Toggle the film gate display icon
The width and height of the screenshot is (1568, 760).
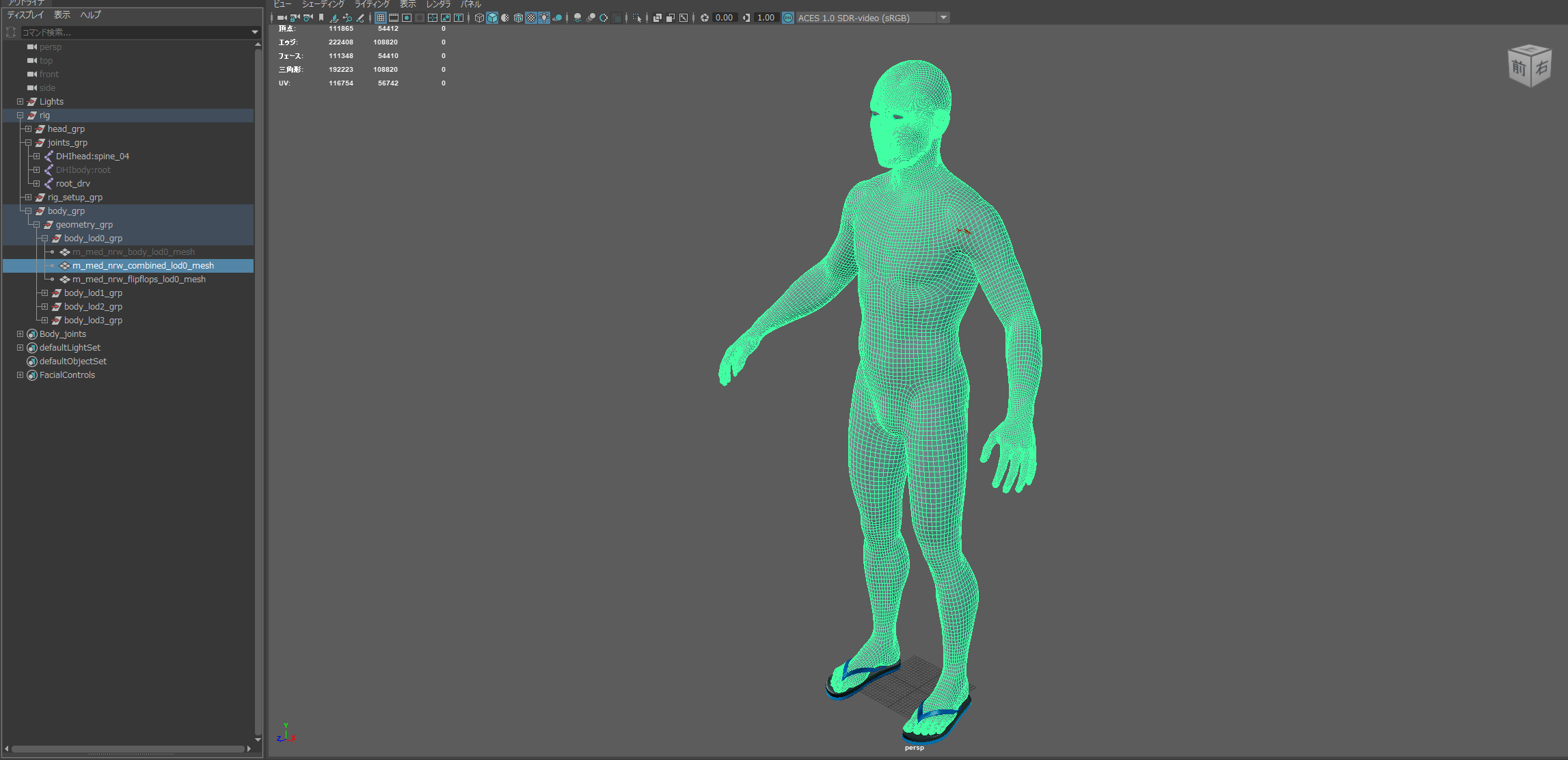[394, 18]
